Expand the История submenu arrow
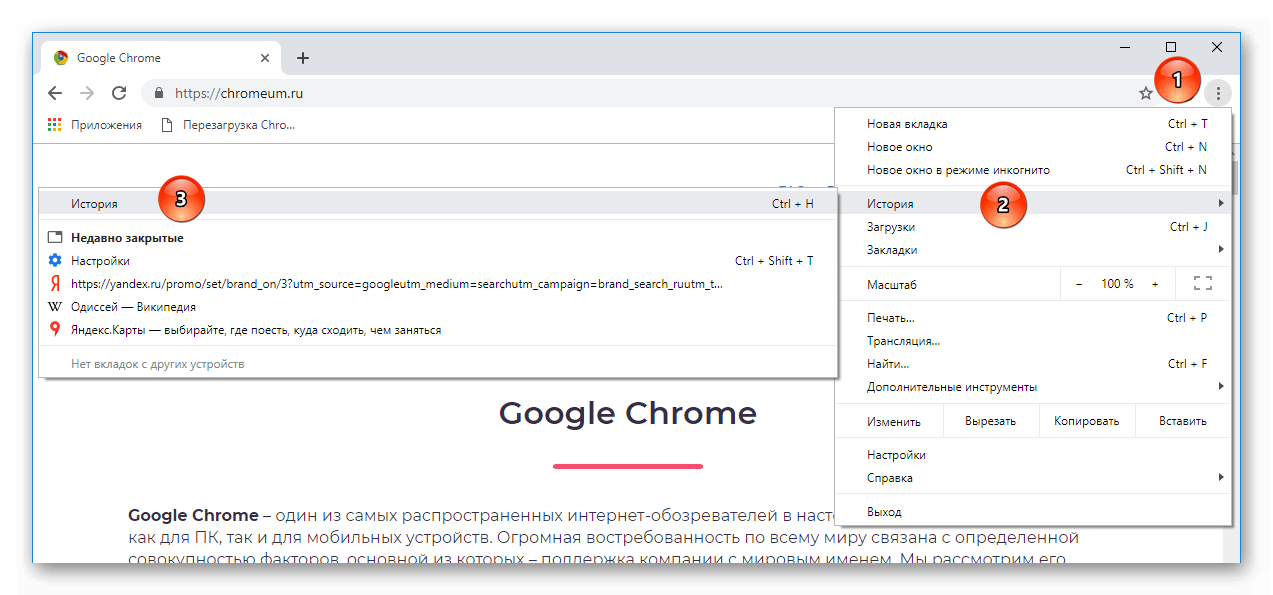The height and width of the screenshot is (595, 1273). (1221, 204)
